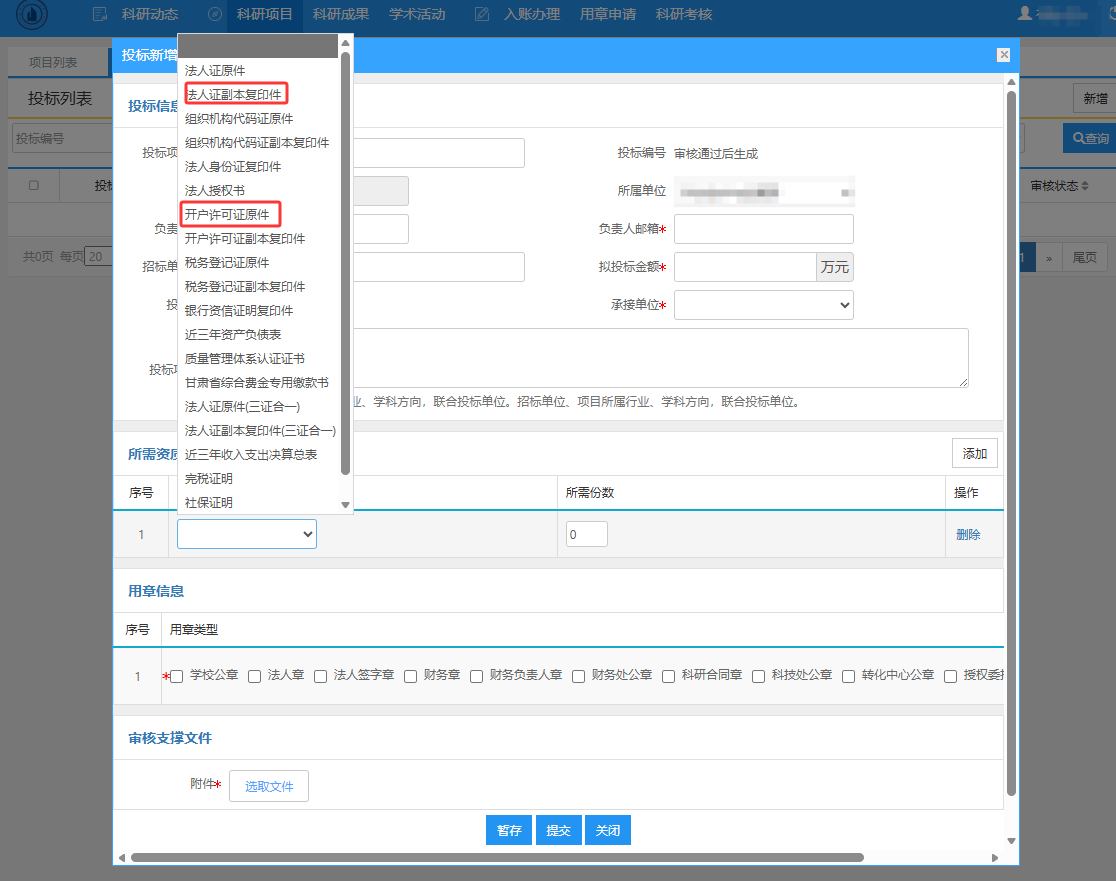Open the 科研成果 menu
This screenshot has height=881, width=1116.
340,15
